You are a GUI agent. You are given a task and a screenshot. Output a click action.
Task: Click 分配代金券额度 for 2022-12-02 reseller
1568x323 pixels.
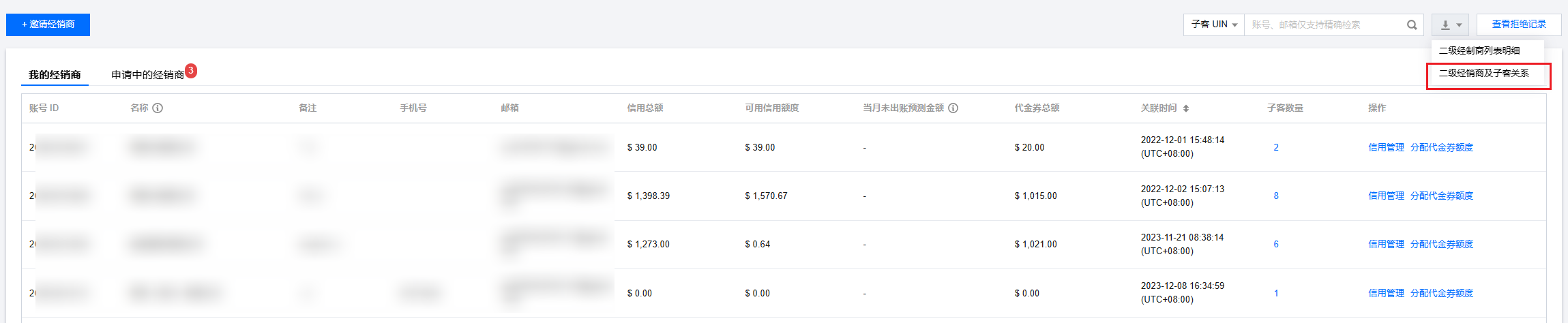pyautogui.click(x=1442, y=196)
